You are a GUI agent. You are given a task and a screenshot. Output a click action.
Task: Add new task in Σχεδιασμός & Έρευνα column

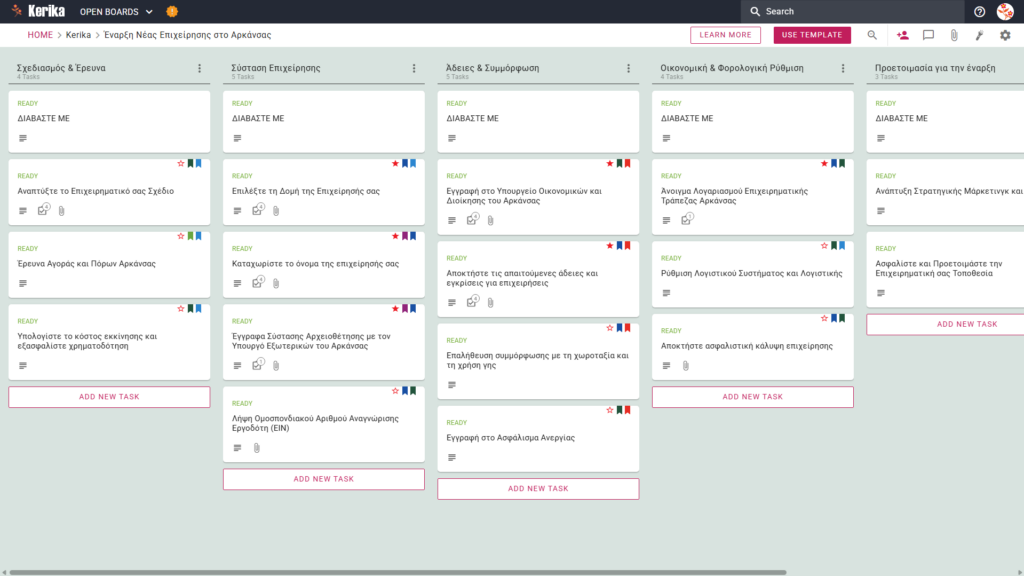109,397
